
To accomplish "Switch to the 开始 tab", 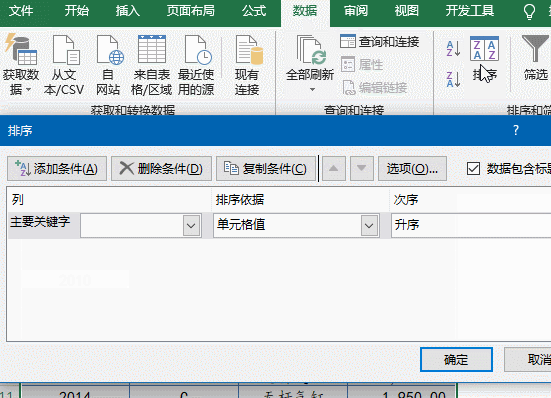I will coord(77,11).
